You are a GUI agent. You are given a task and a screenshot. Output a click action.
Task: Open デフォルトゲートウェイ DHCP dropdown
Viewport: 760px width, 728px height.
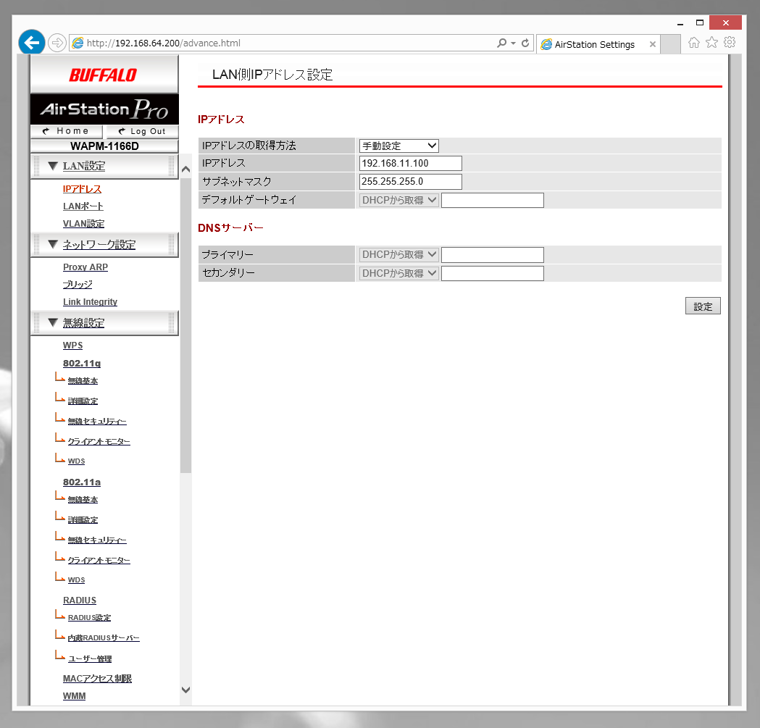[398, 200]
